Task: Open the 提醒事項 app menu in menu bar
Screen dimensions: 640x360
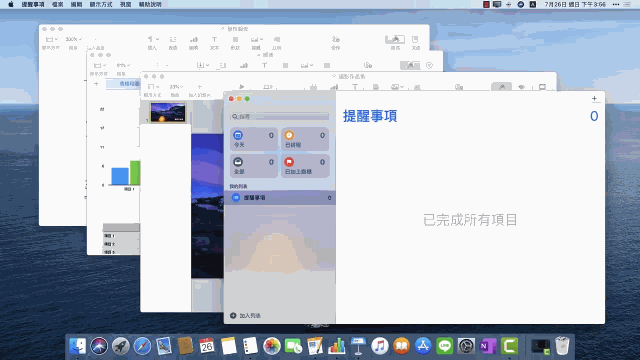Action: click(33, 4)
